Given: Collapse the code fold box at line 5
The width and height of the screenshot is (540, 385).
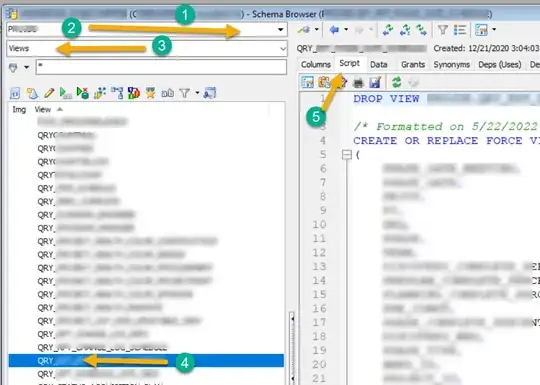Looking at the screenshot, I should (347, 155).
